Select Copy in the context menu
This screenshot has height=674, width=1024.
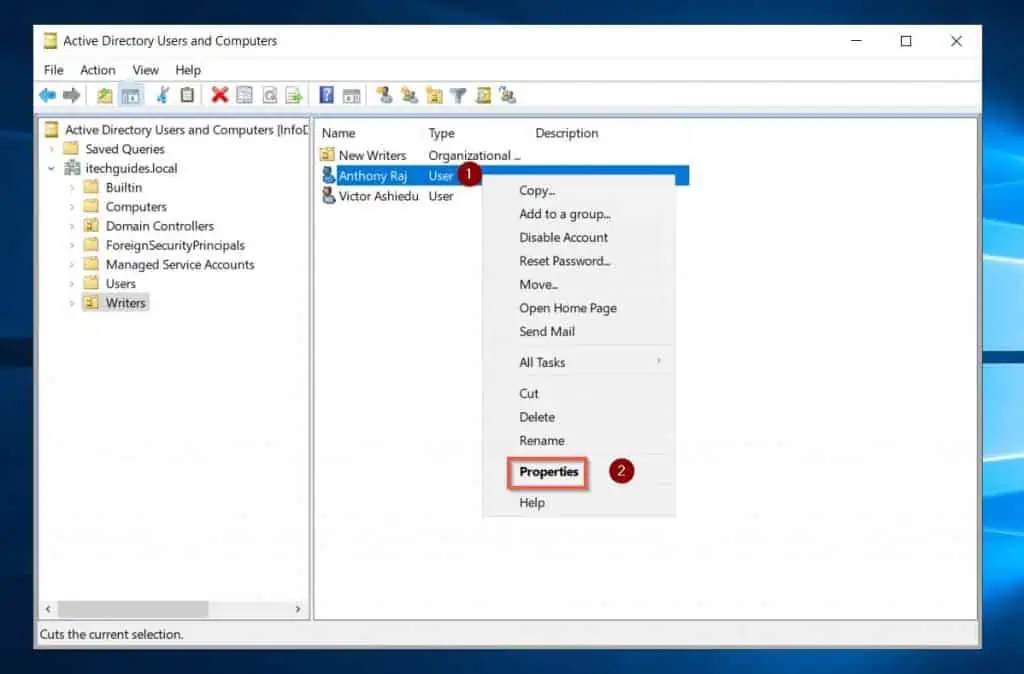[537, 191]
